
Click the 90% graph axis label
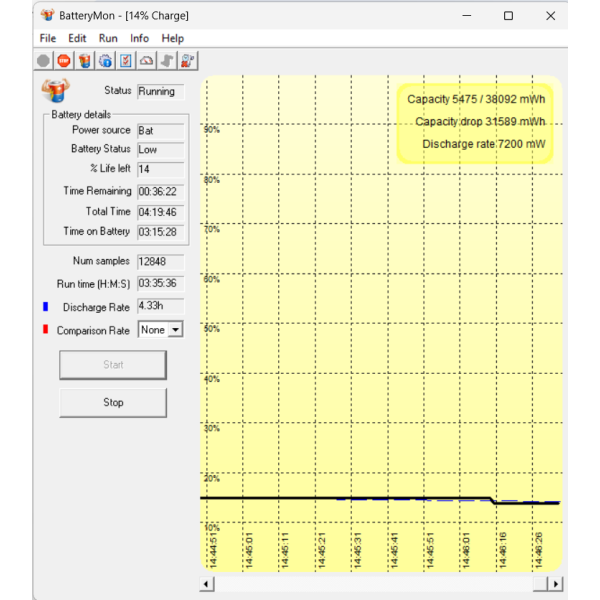pyautogui.click(x=212, y=130)
